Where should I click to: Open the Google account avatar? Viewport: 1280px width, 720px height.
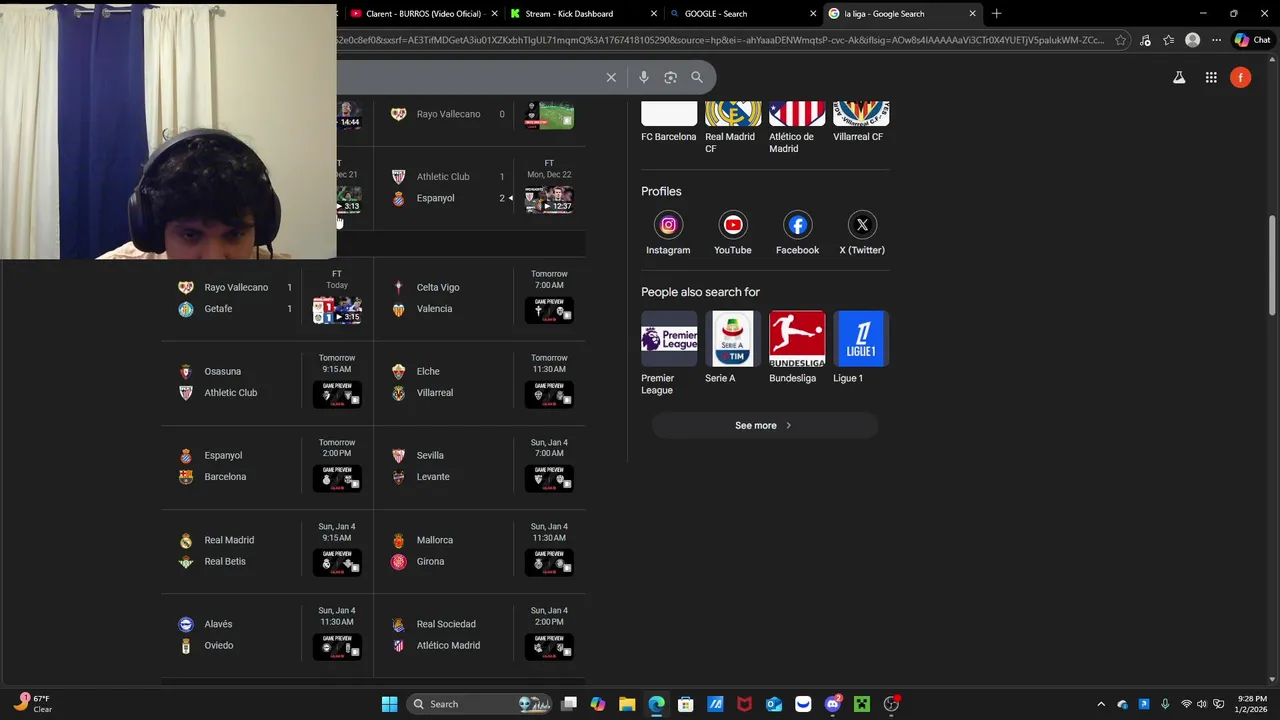pos(1241,77)
